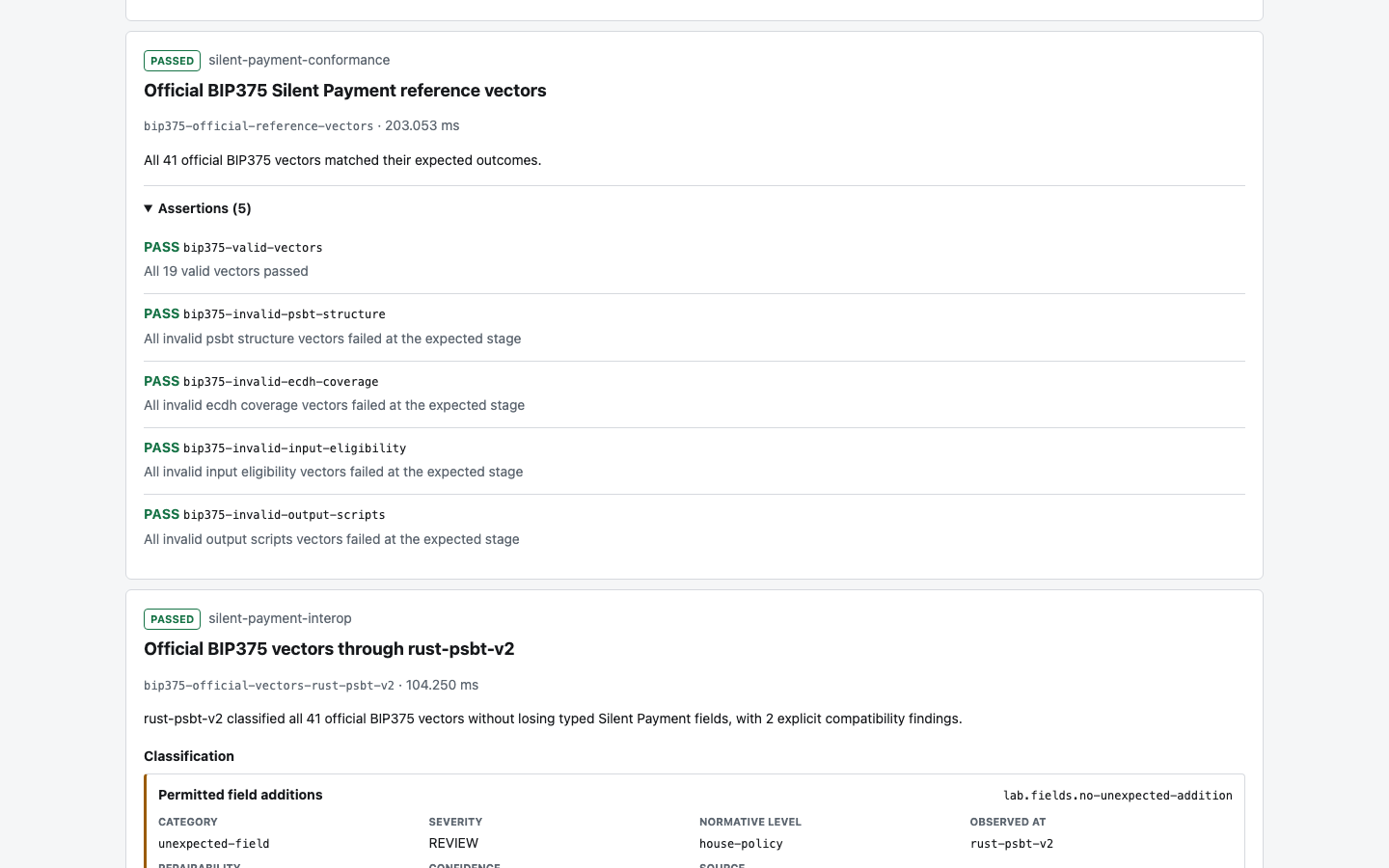Click the 203.053 ms duration value
The height and width of the screenshot is (868, 1389).
[422, 125]
